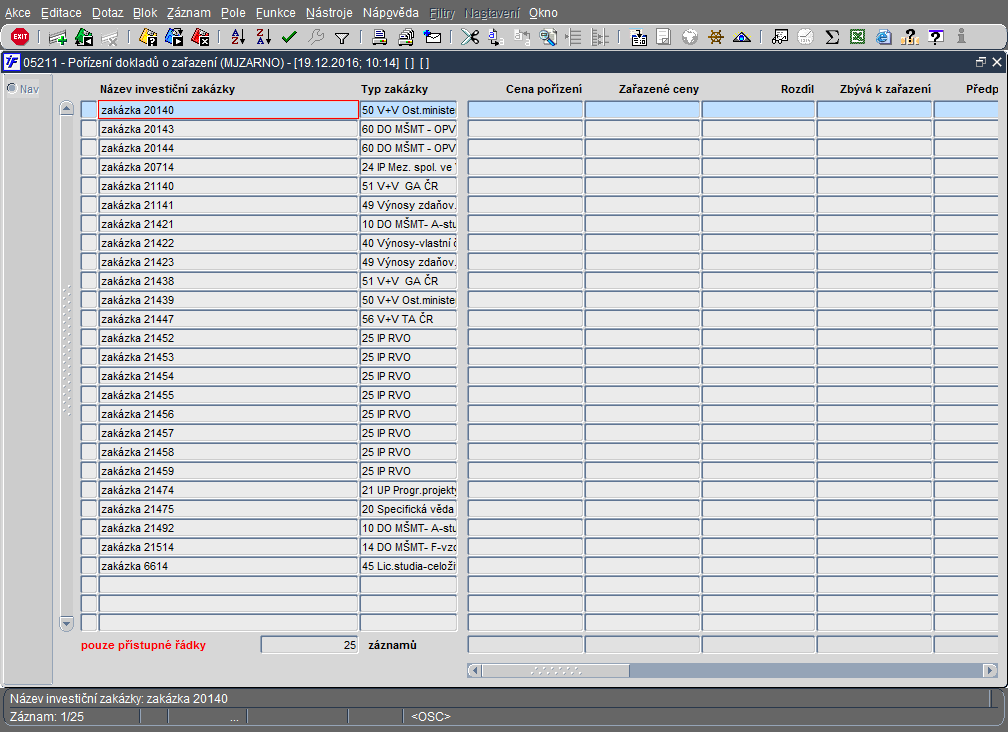This screenshot has width=1008, height=732.
Task: Toggle the Nav radio button
Action: coord(12,88)
